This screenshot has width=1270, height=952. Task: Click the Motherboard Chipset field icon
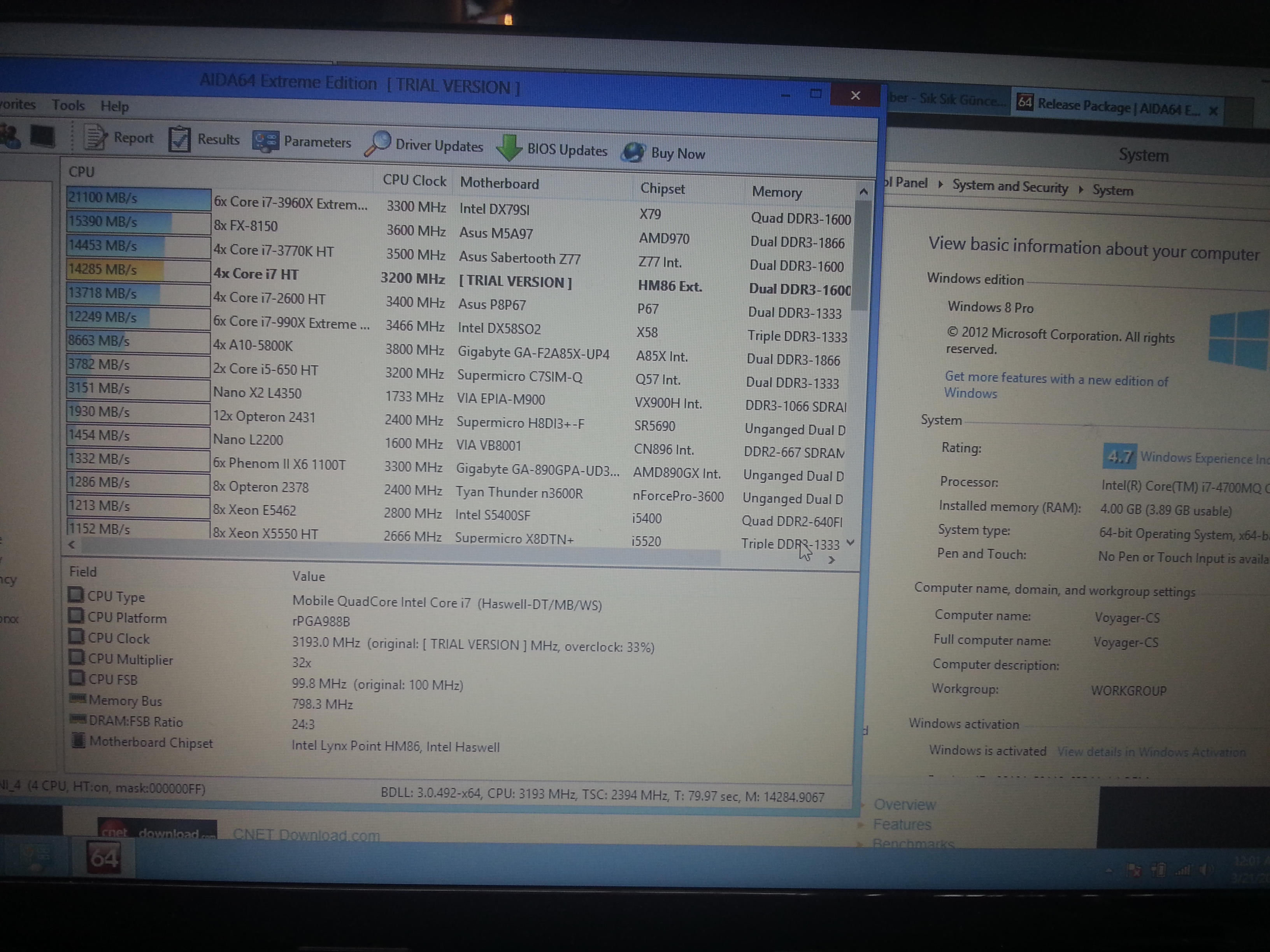tap(78, 740)
